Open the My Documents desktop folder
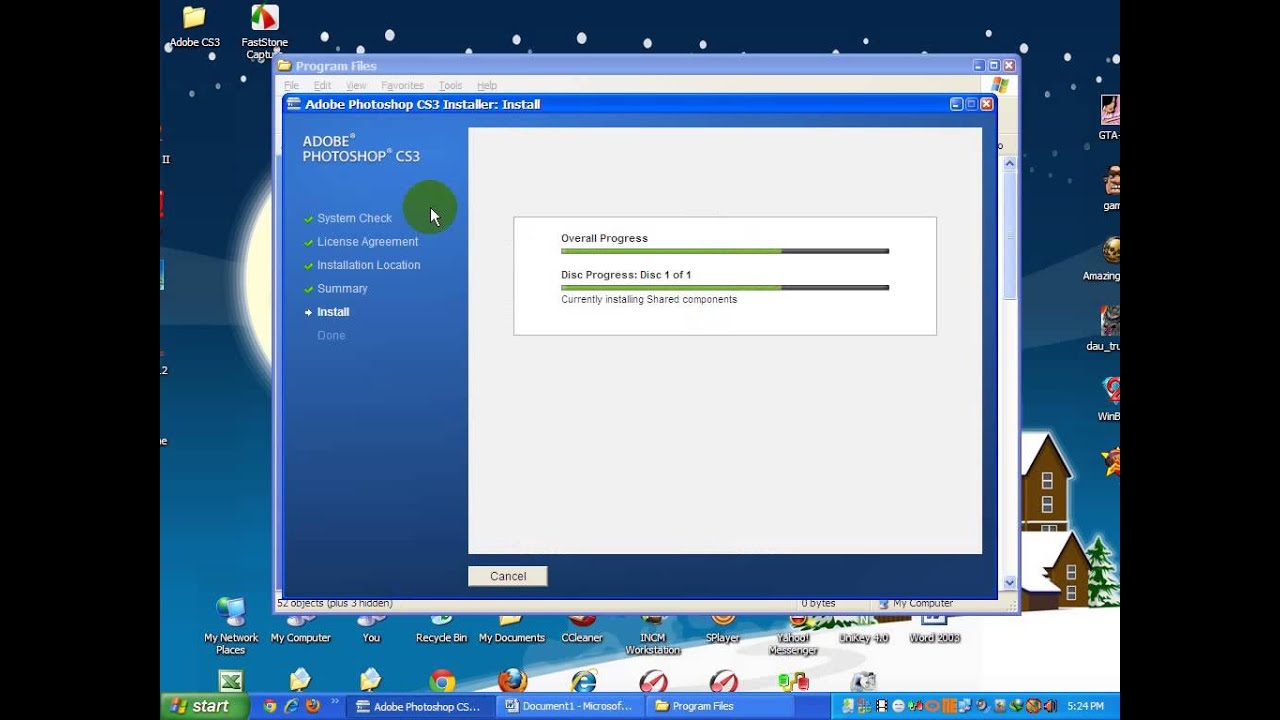This screenshot has height=720, width=1280. [x=511, y=630]
